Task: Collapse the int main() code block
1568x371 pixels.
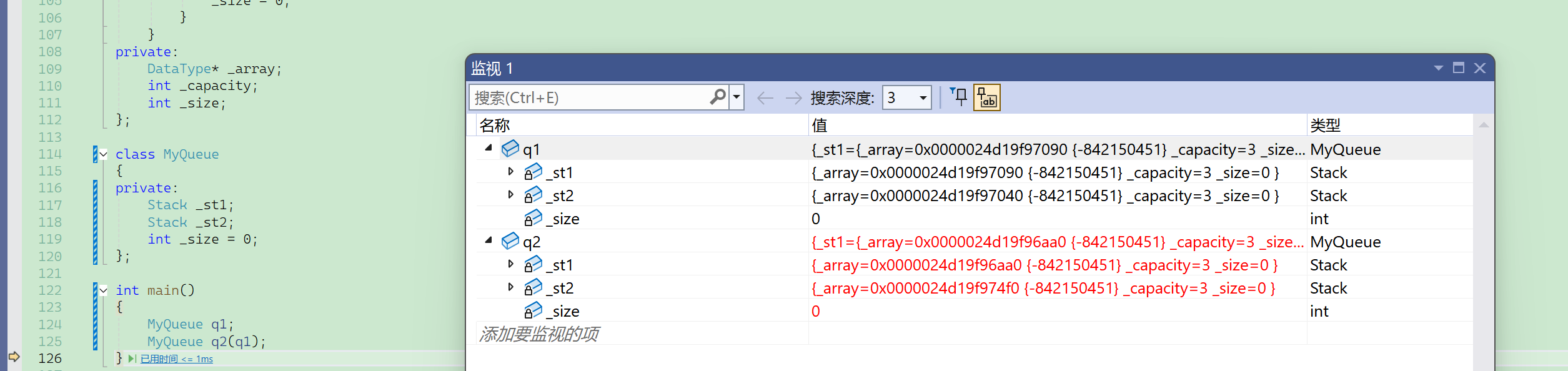Action: tap(103, 290)
